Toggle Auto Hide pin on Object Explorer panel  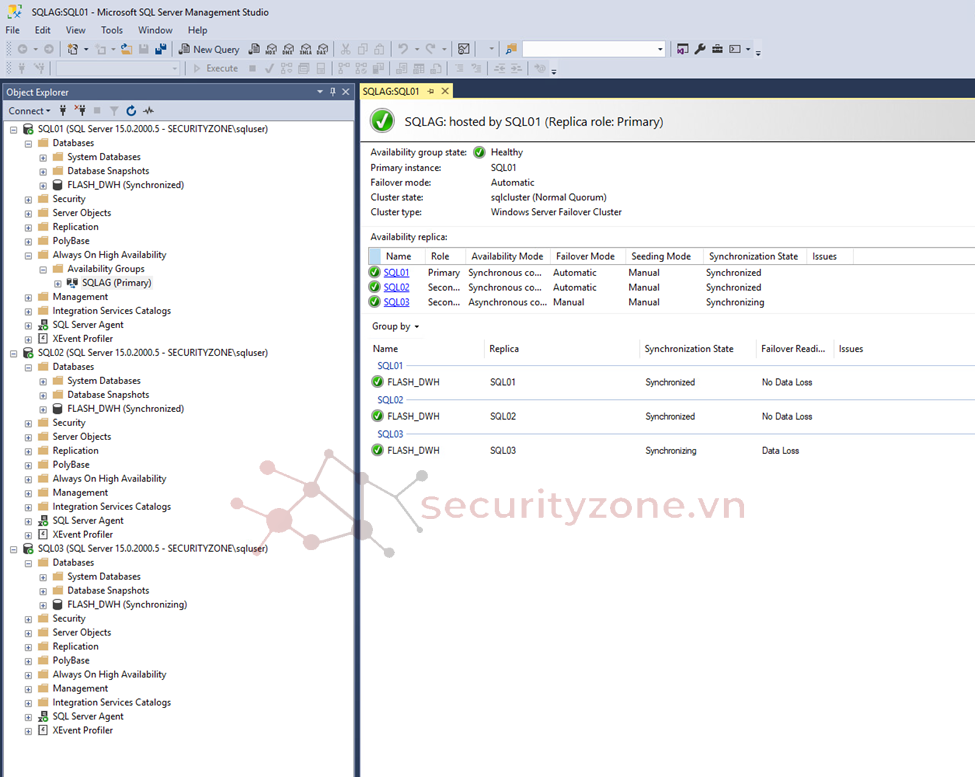click(333, 92)
